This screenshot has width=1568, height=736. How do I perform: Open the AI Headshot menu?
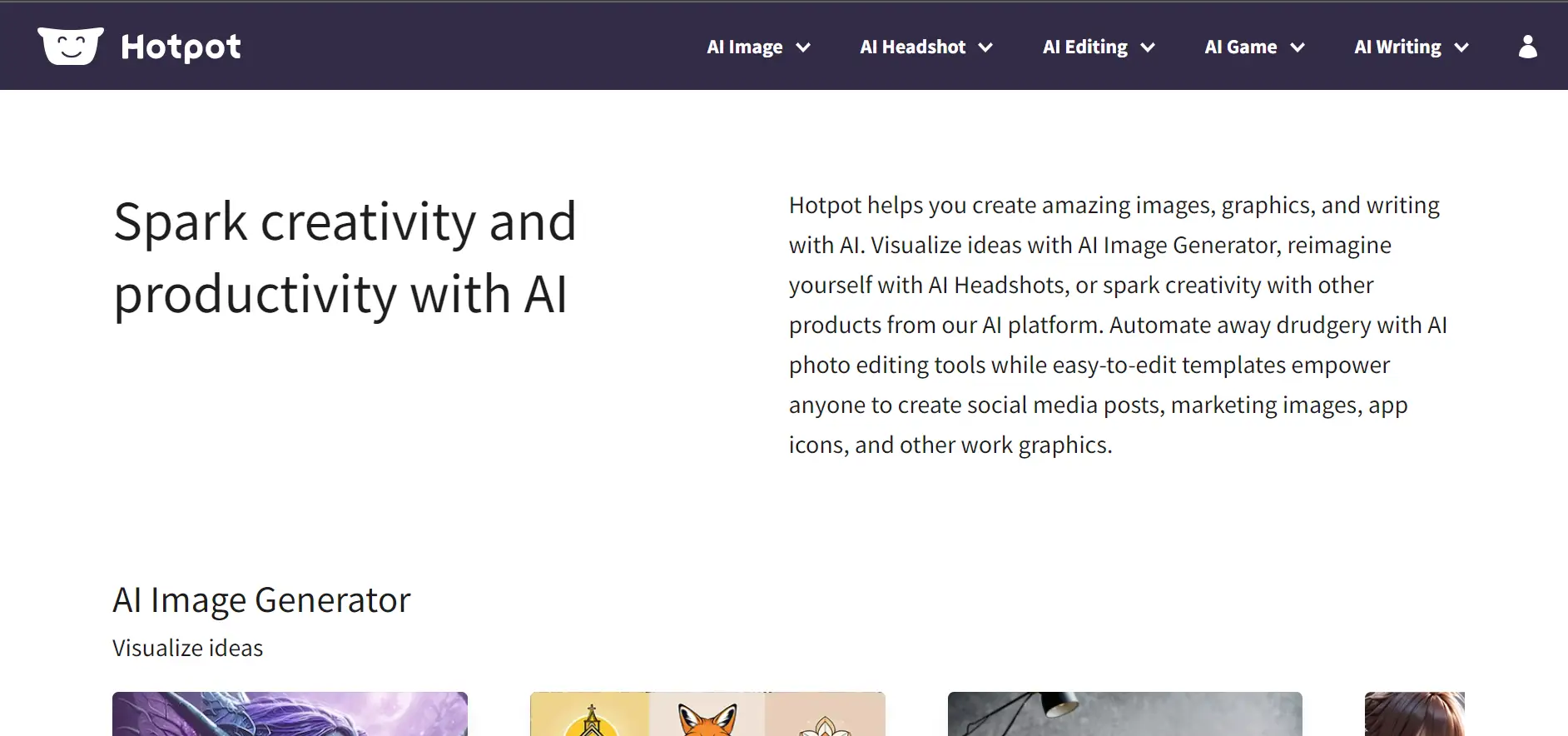pos(912,47)
